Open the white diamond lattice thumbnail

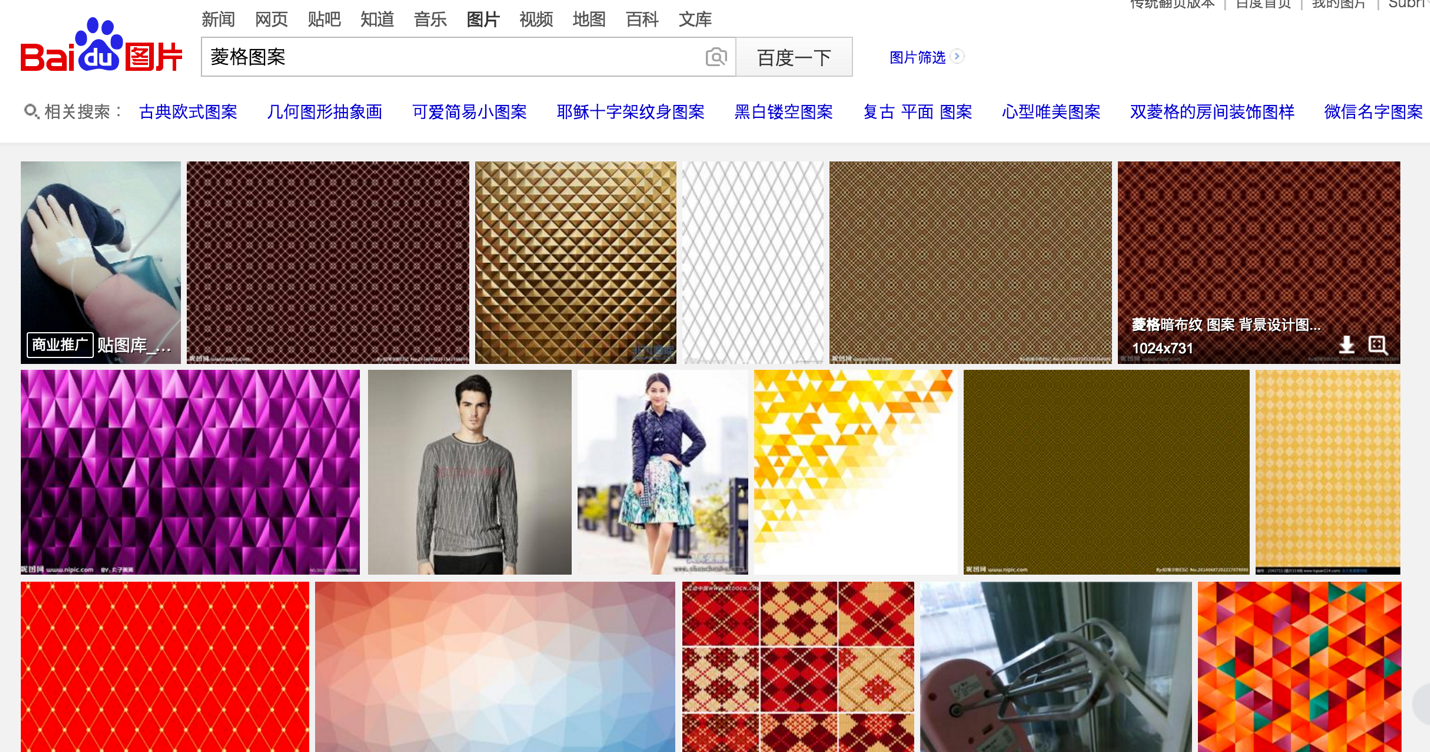pos(753,263)
